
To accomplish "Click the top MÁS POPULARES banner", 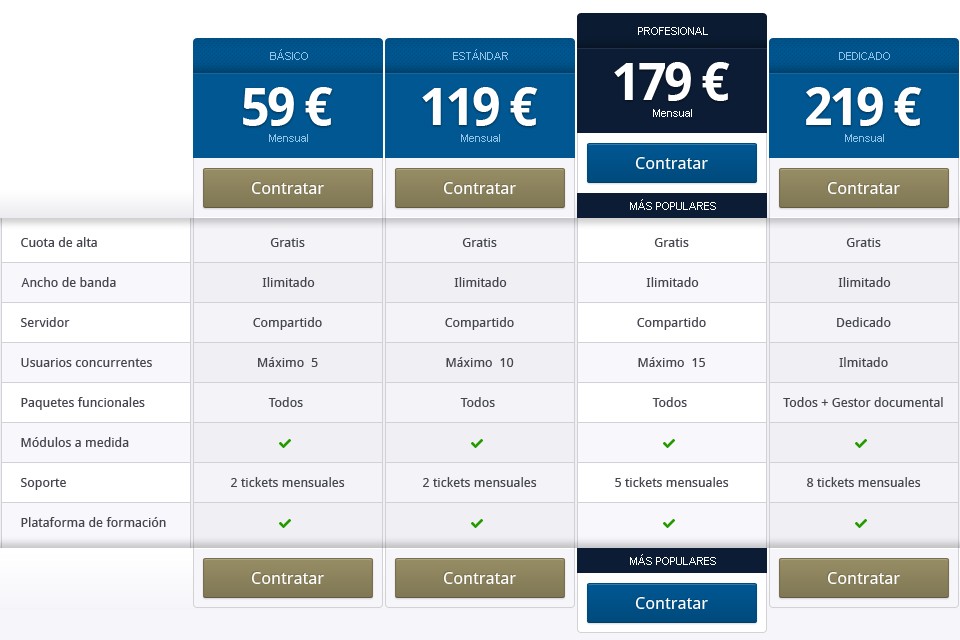I will tap(671, 205).
